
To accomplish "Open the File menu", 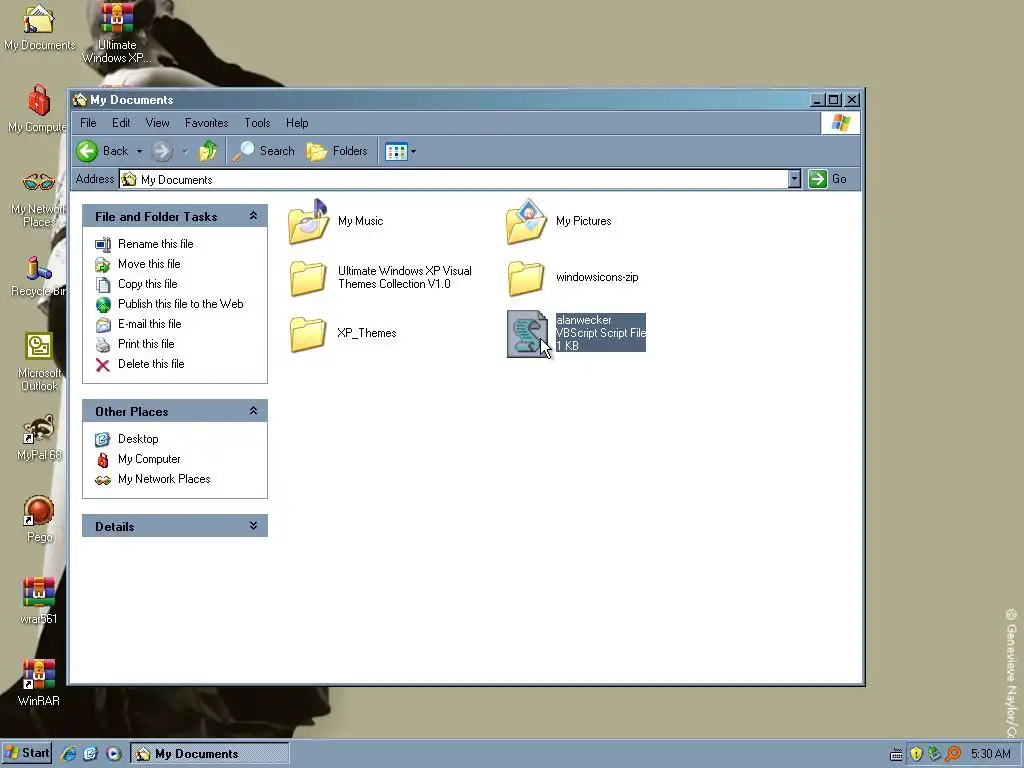I will tap(88, 123).
